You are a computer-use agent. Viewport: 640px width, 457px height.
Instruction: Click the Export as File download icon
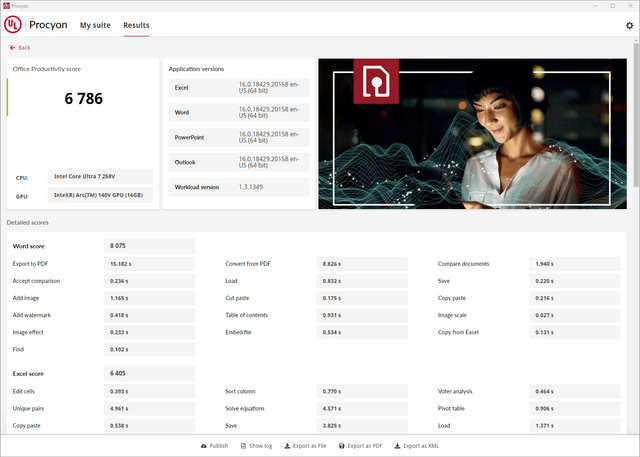tap(287, 446)
